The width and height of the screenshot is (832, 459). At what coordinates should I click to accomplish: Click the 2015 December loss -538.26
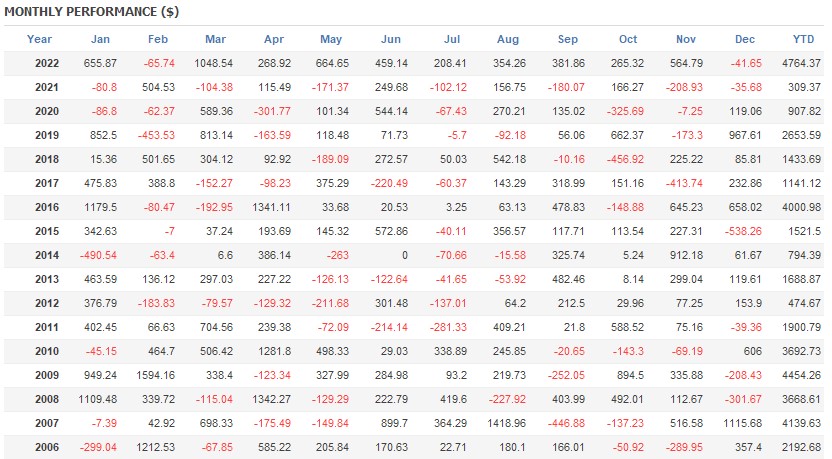pos(743,231)
